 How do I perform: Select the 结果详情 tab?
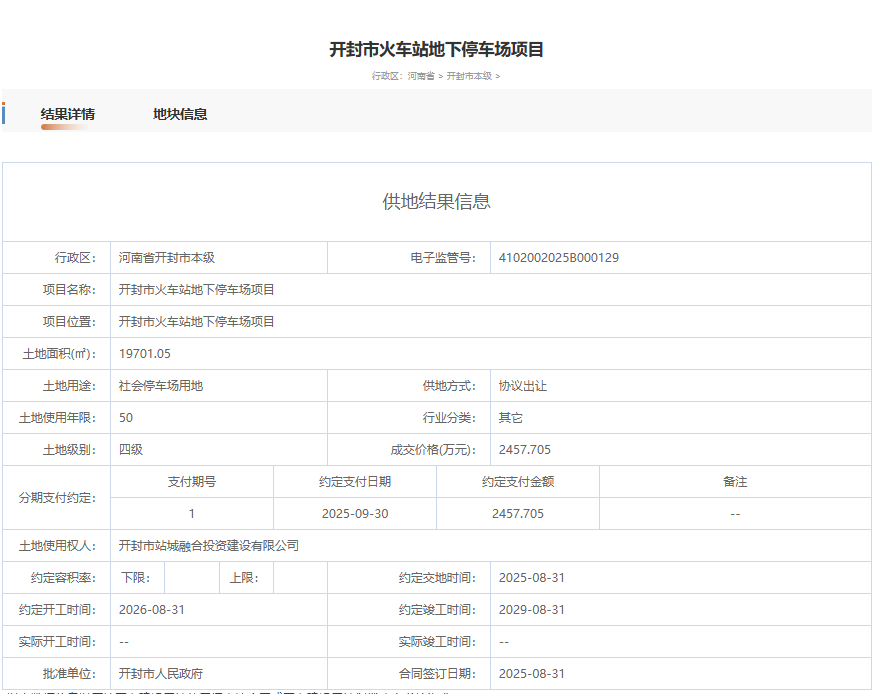[x=68, y=114]
